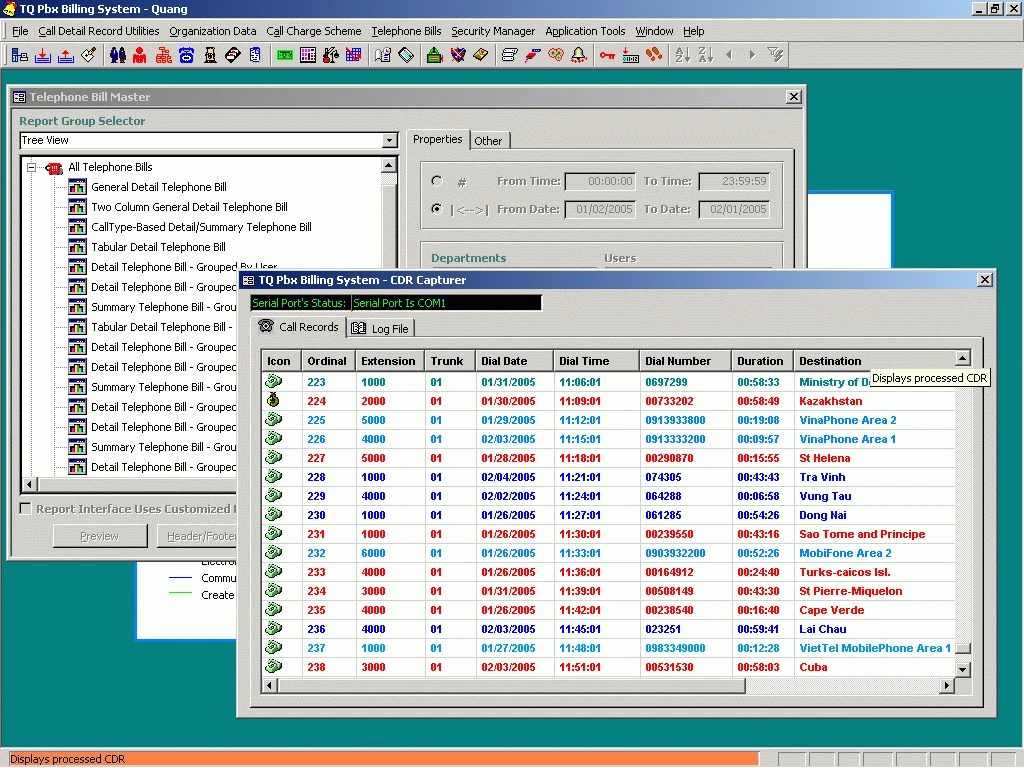Select Tabular Detail Telephone Bill report
The width and height of the screenshot is (1024, 768).
[158, 247]
